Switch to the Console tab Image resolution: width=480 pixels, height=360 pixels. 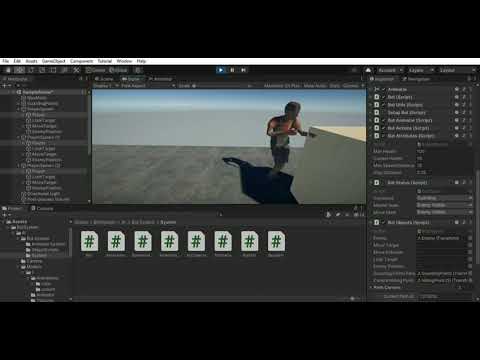click(x=42, y=208)
